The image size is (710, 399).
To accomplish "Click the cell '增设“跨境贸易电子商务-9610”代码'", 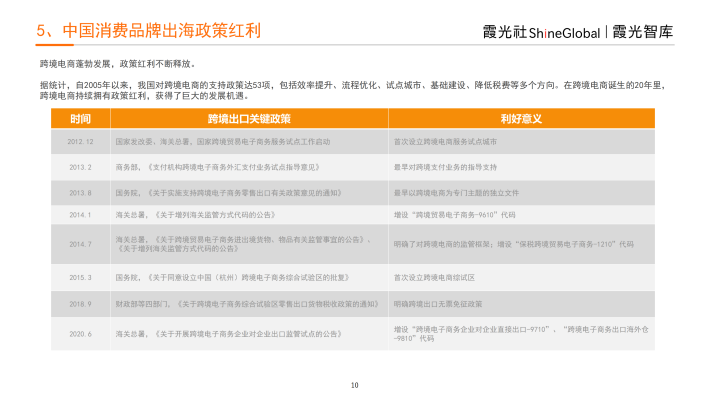I will click(521, 215).
